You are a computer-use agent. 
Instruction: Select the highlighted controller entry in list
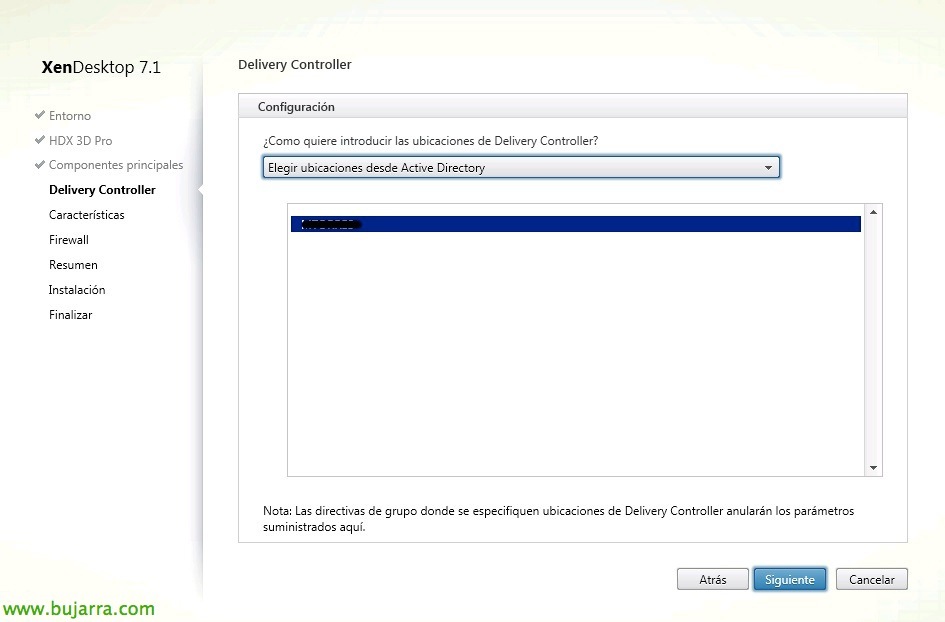coord(576,224)
